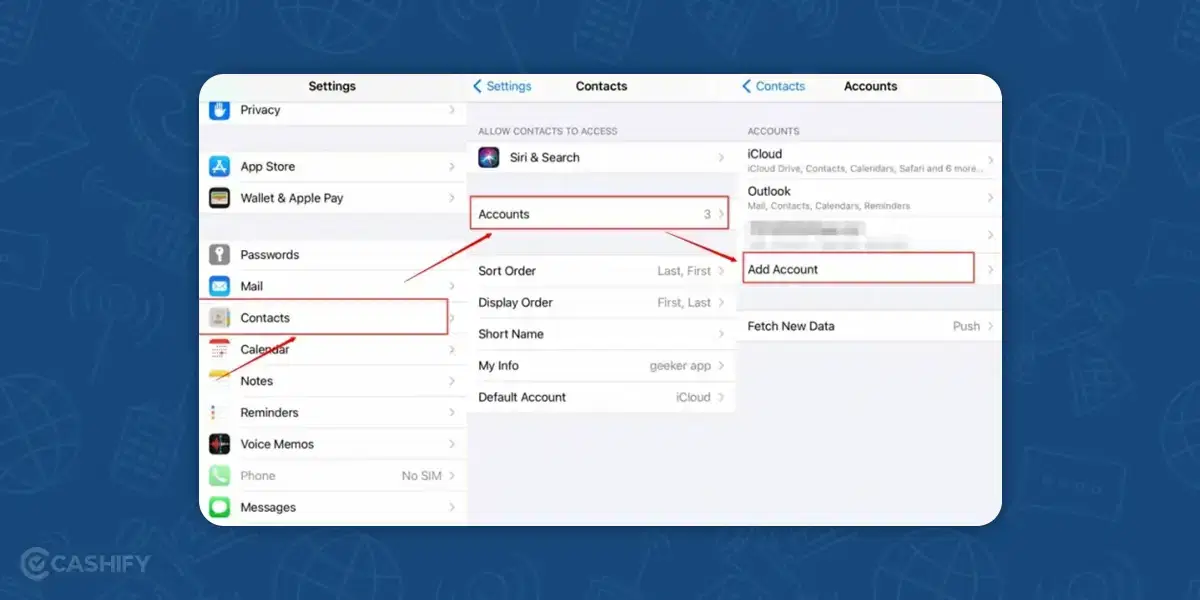The image size is (1200, 600).
Task: Tap the Calendar icon
Action: pos(219,349)
